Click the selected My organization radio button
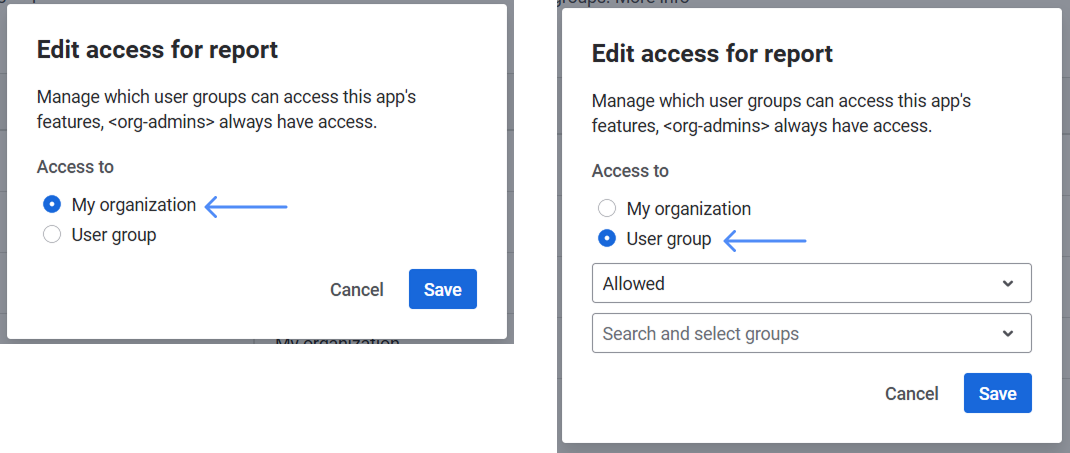The height and width of the screenshot is (453, 1070). point(52,205)
